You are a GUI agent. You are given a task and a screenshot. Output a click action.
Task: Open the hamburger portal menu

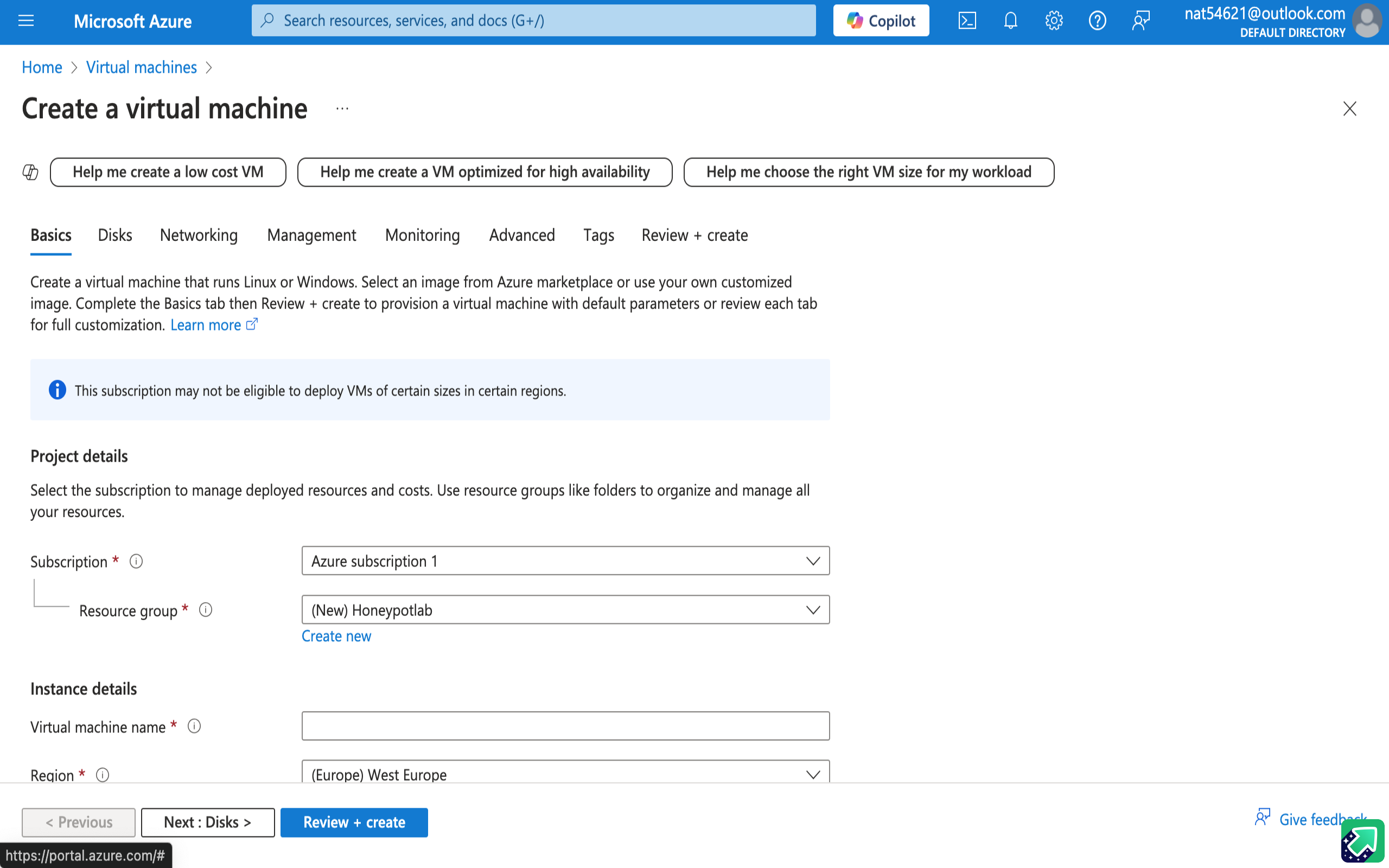coord(26,21)
